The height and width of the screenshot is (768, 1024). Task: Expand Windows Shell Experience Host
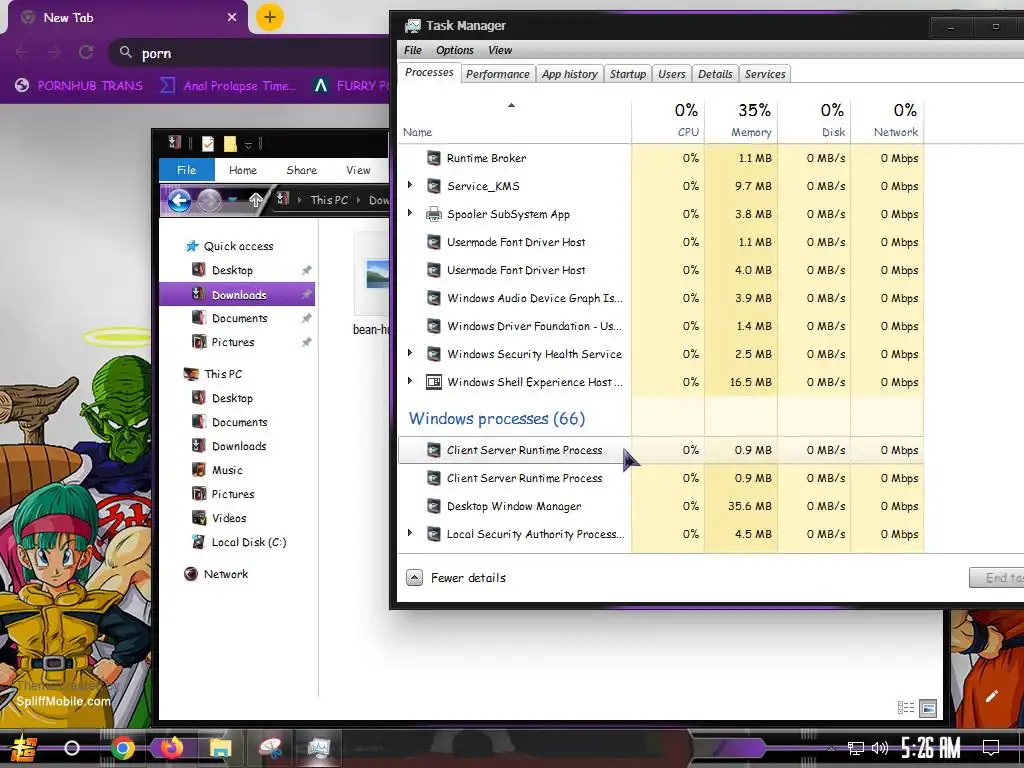click(x=409, y=381)
